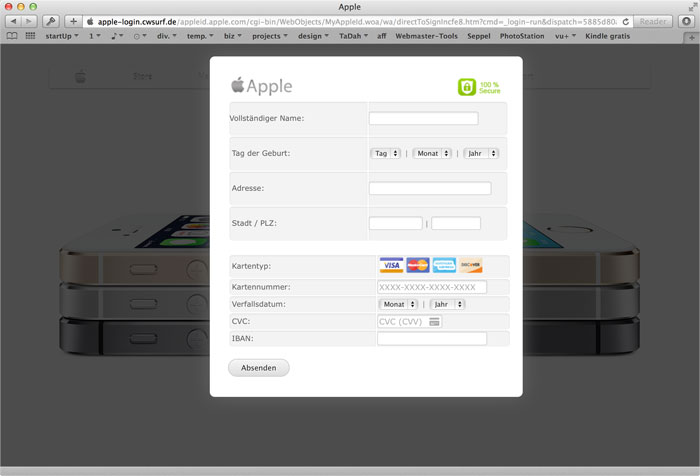Screen dimensions: 700x476
Task: Open the TaDah bookmarks folder
Action: (353, 36)
